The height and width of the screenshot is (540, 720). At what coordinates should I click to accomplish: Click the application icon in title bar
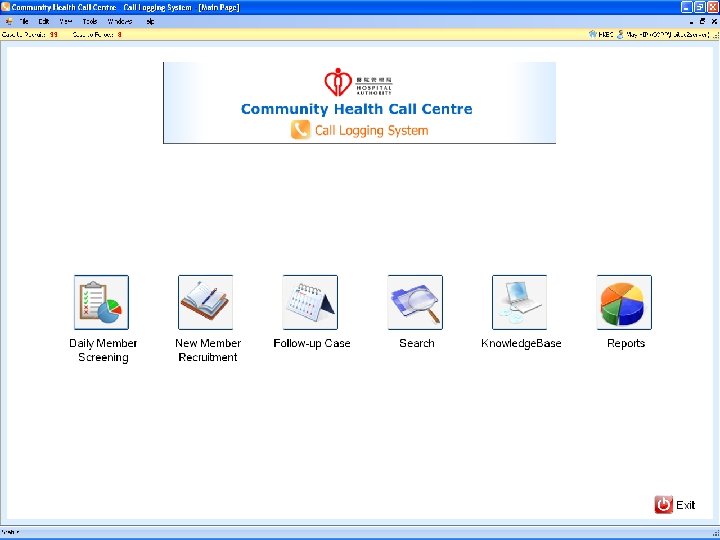point(6,7)
